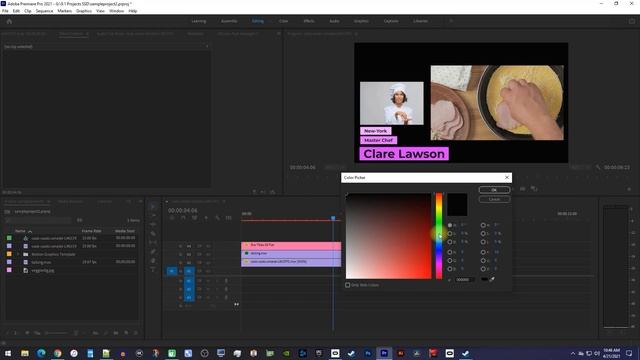Open Program Monitor settings wrench icon
The width and height of the screenshot is (640, 360).
pos(598,167)
